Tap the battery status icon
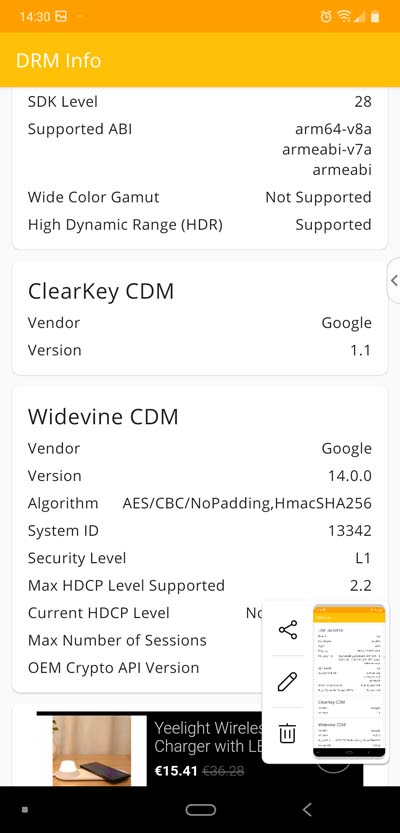The width and height of the screenshot is (400, 833). 375,17
